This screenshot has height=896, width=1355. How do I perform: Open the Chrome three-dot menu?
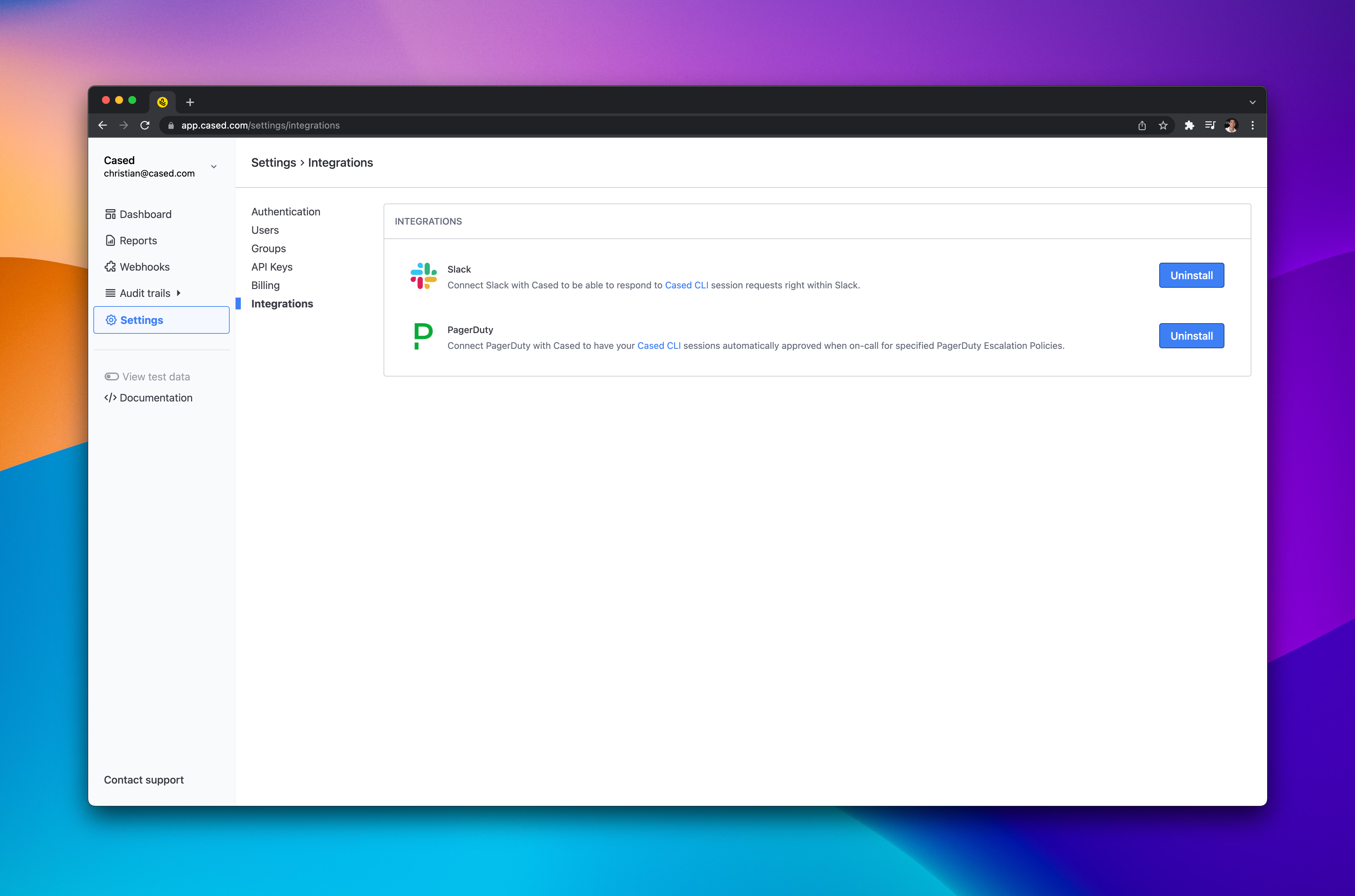point(1253,125)
